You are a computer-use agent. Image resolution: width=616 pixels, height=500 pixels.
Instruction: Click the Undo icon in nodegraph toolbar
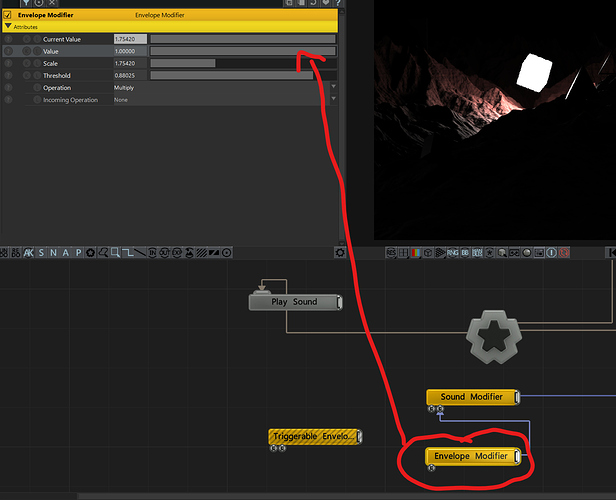pos(4,253)
